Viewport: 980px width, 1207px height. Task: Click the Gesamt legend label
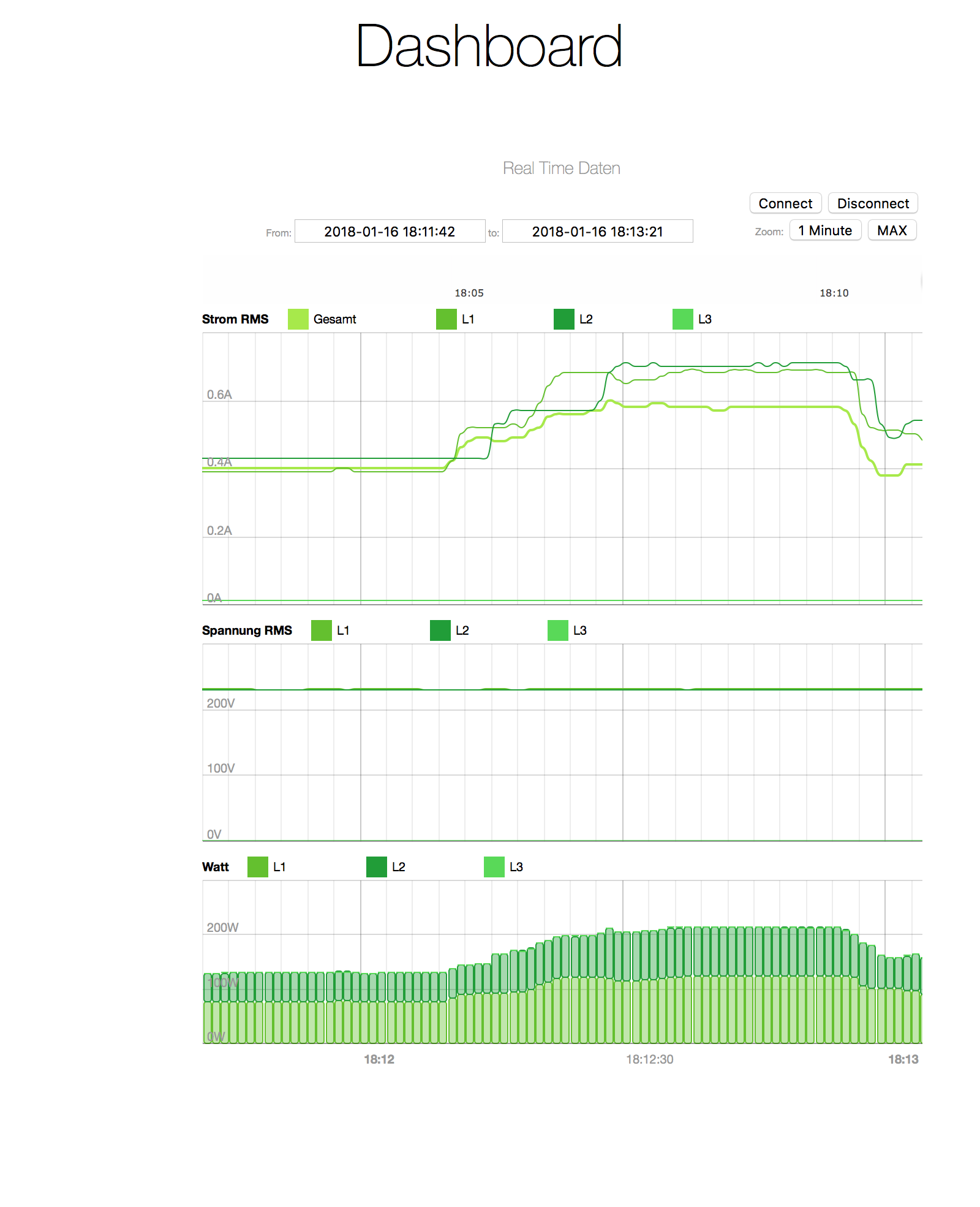334,319
